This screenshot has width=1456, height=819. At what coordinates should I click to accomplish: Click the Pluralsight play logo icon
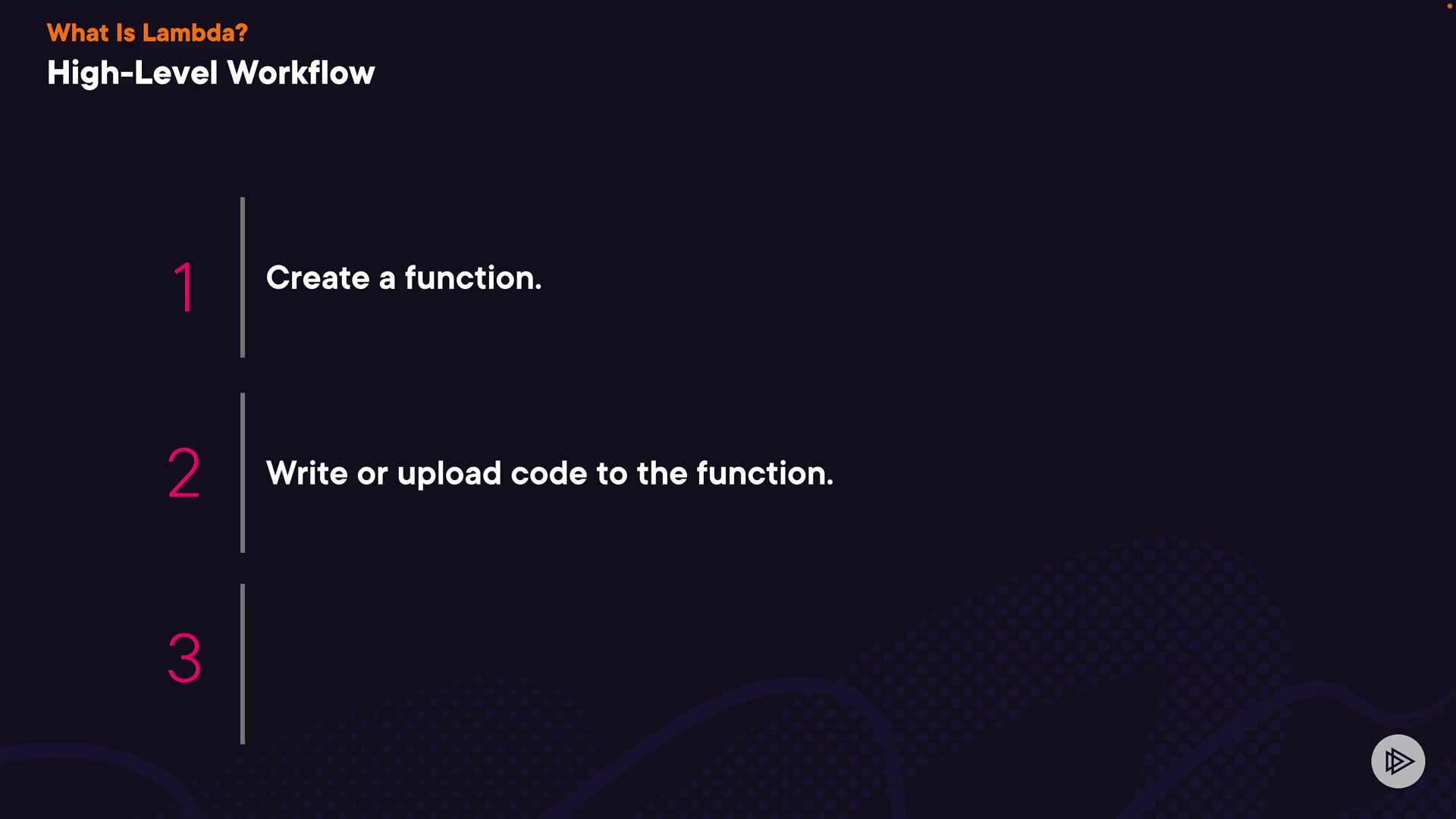pyautogui.click(x=1398, y=761)
